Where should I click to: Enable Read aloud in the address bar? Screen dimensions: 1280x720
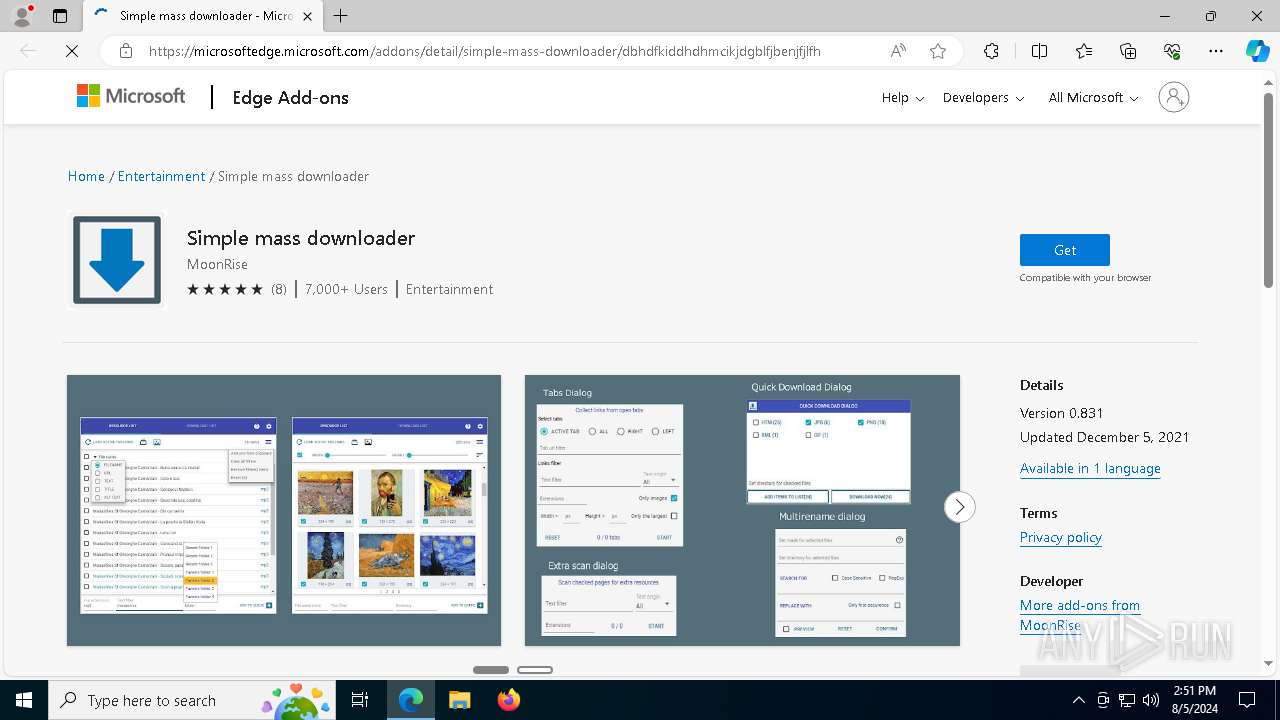[x=898, y=51]
